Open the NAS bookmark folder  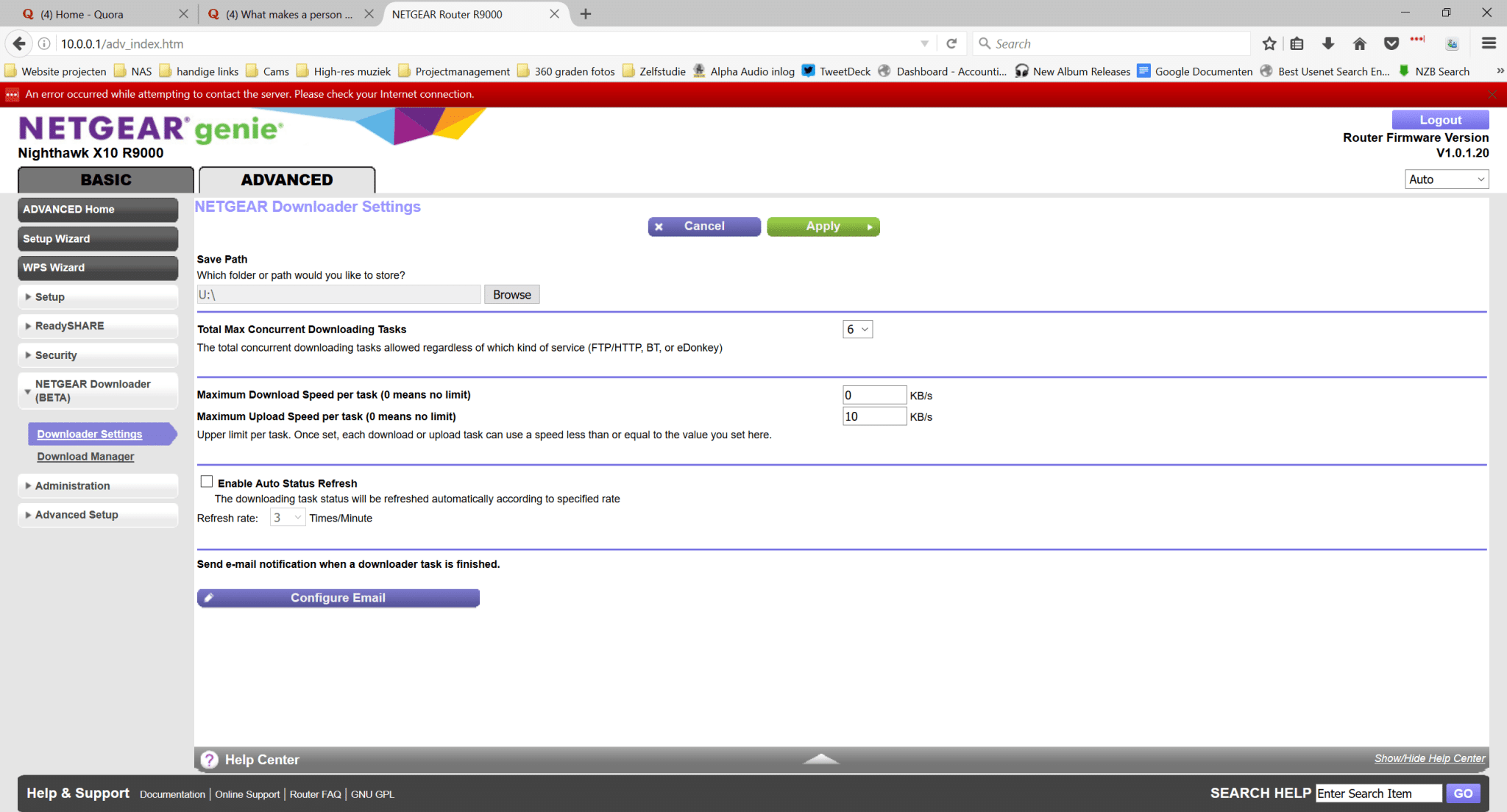tap(132, 71)
